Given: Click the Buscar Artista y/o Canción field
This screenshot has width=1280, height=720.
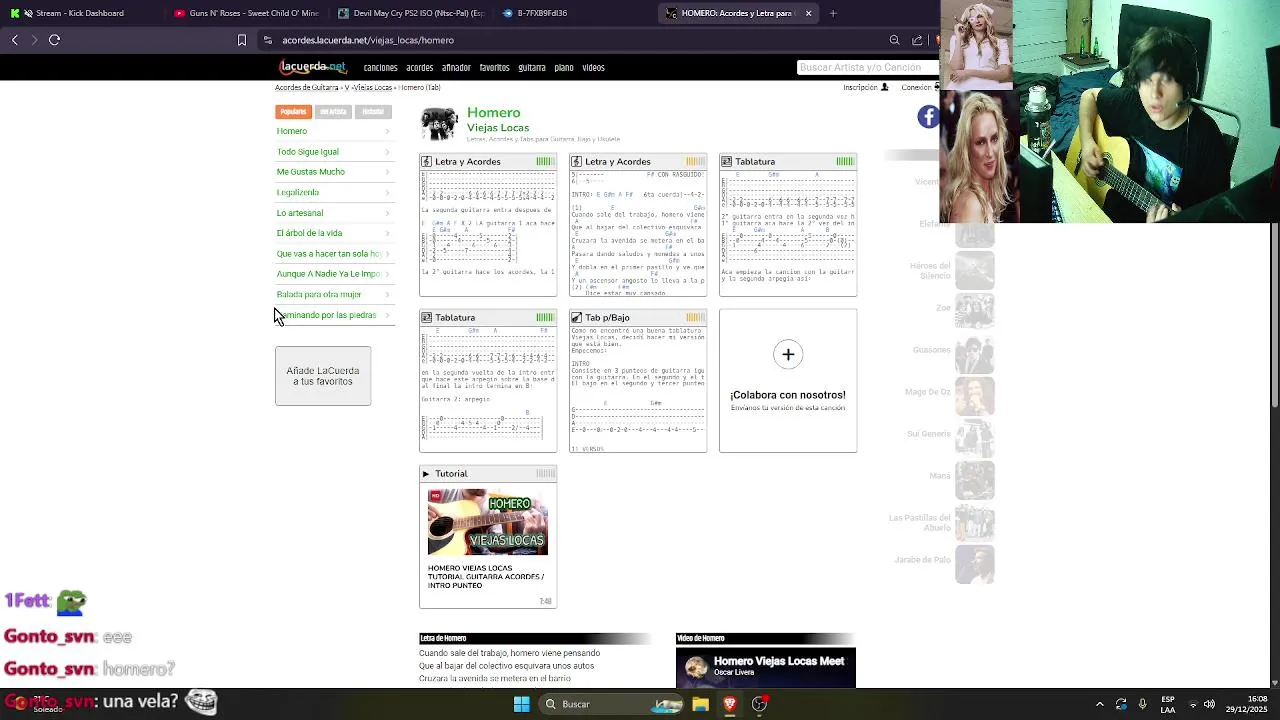Looking at the screenshot, I should coord(868,67).
